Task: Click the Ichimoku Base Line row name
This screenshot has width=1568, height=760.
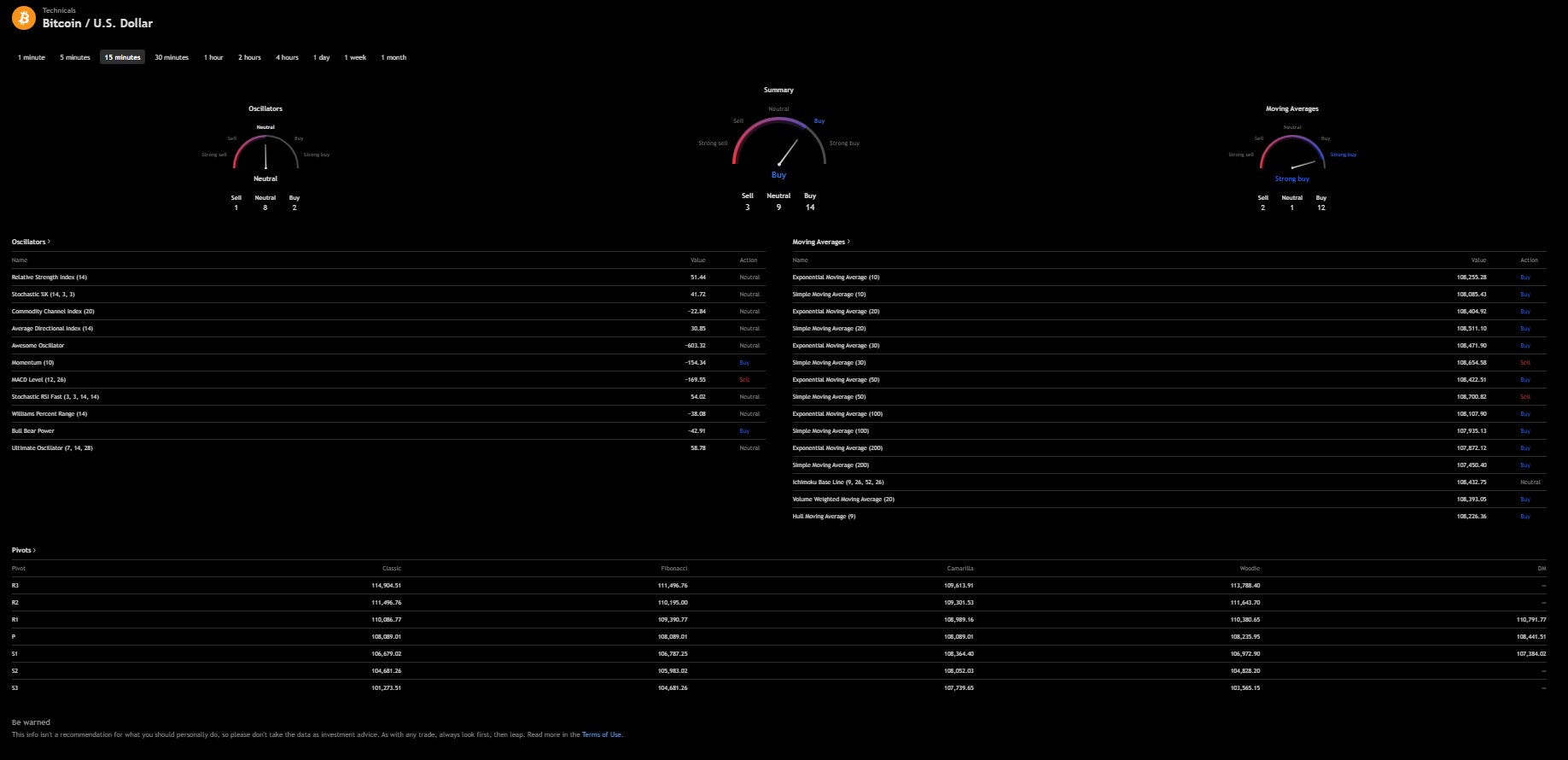Action: coord(838,482)
